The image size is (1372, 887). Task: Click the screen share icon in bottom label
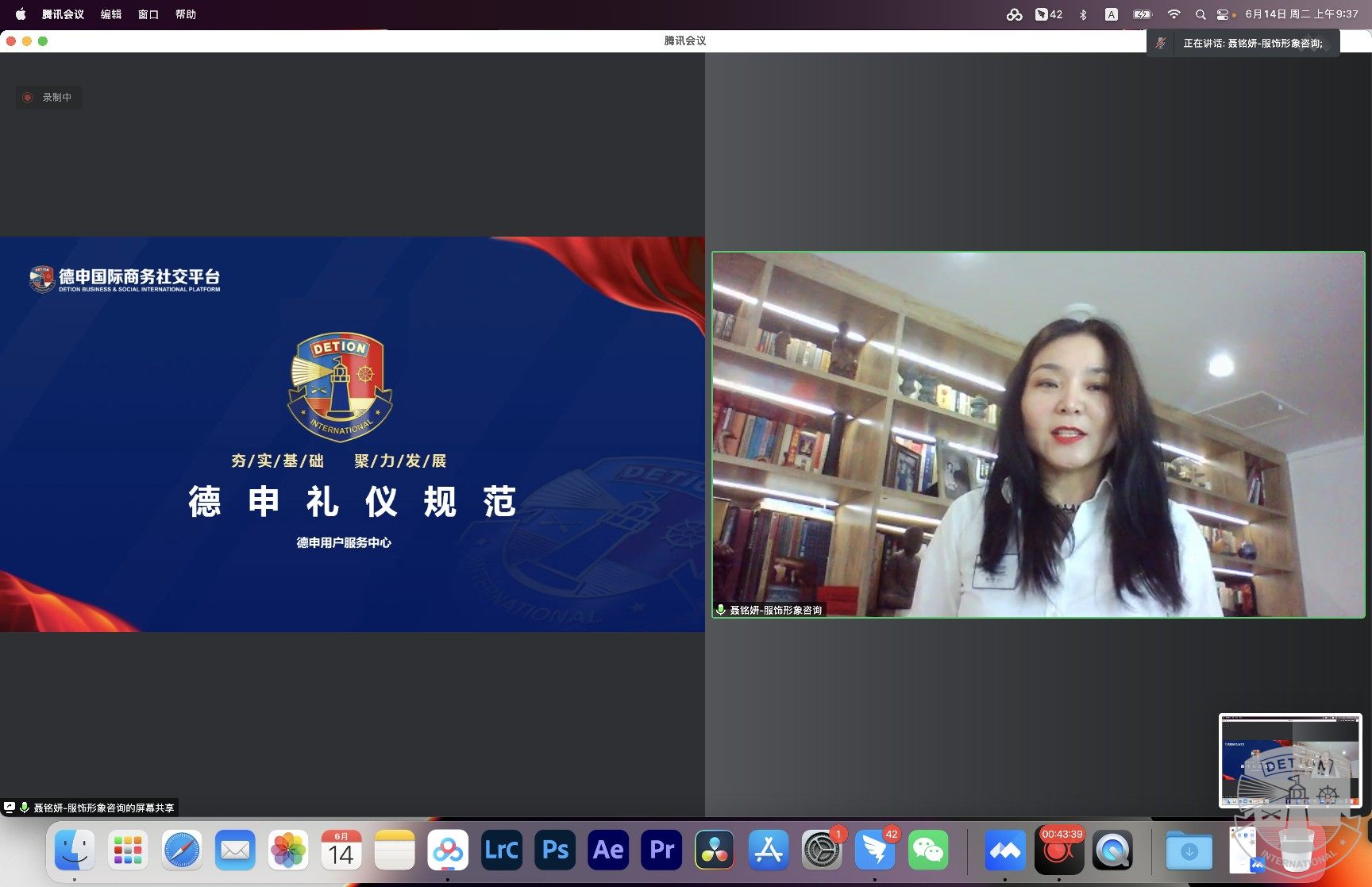(10, 807)
